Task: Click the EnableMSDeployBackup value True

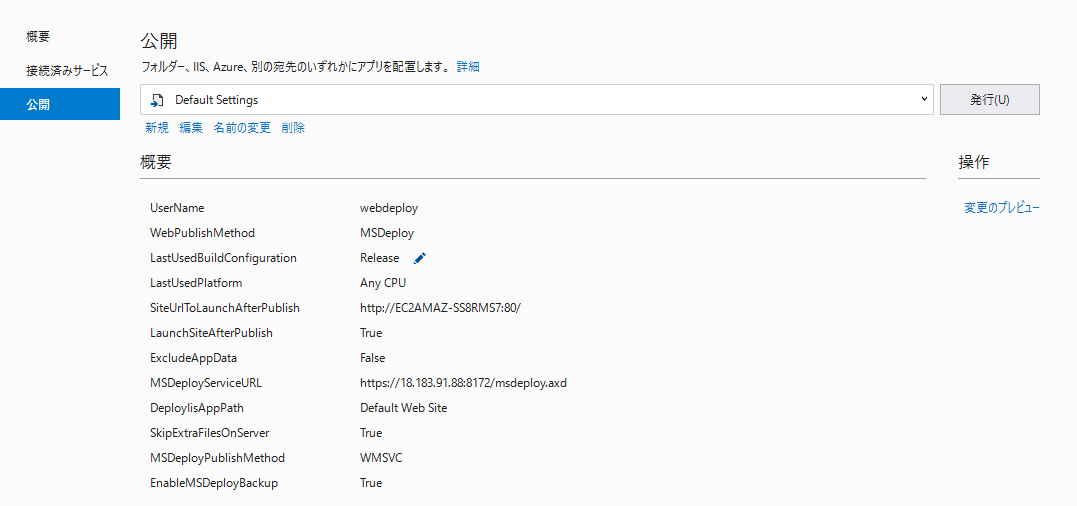Action: click(x=371, y=483)
